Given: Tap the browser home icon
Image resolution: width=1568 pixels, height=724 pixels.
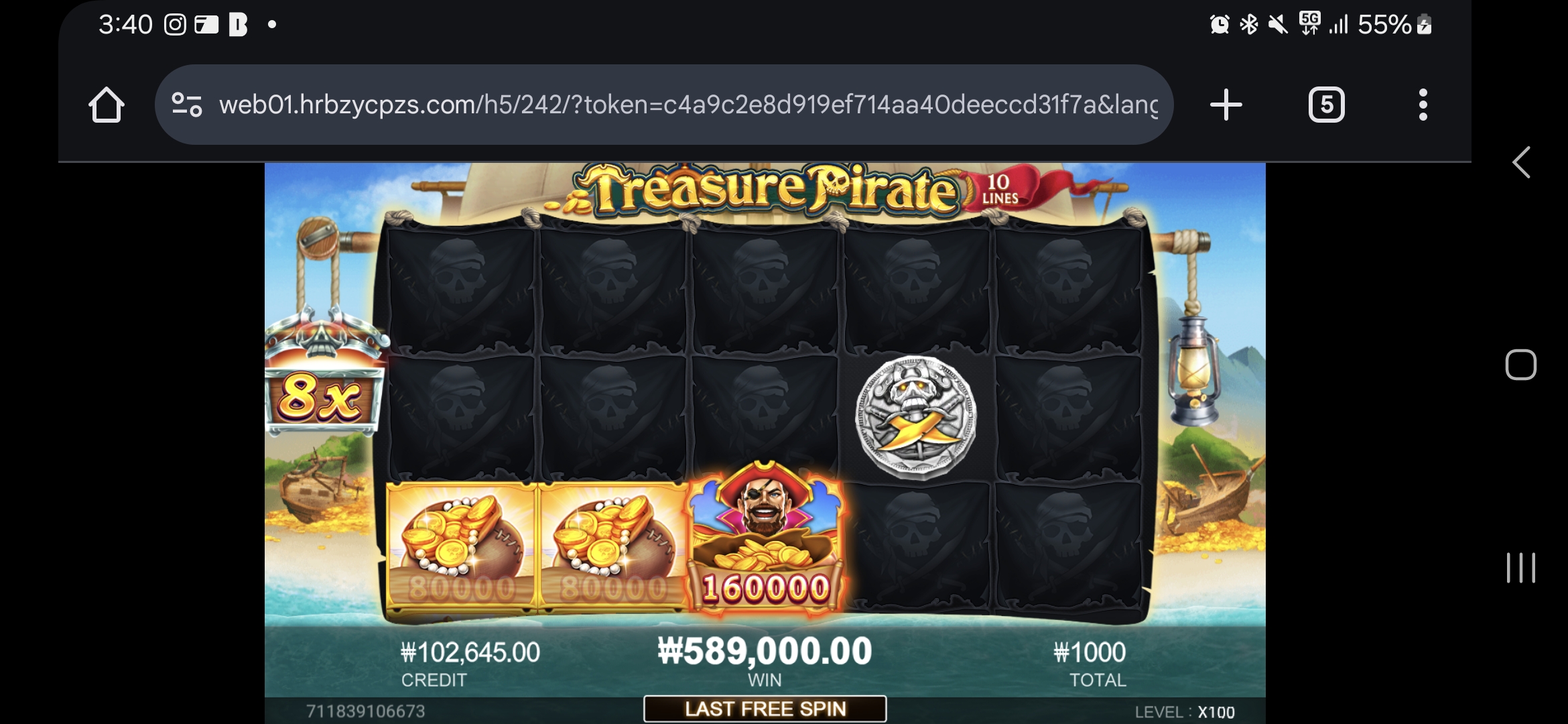Looking at the screenshot, I should [x=106, y=105].
